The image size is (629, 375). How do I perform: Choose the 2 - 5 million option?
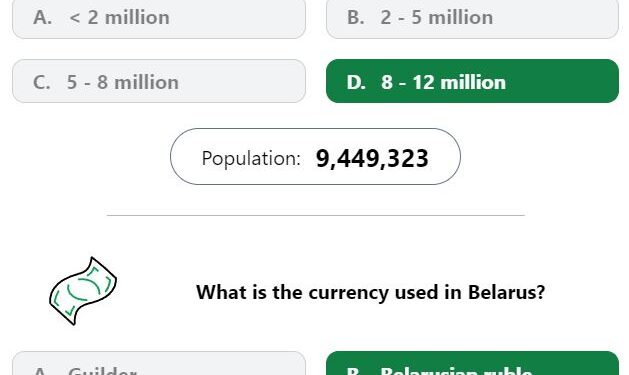point(472,18)
